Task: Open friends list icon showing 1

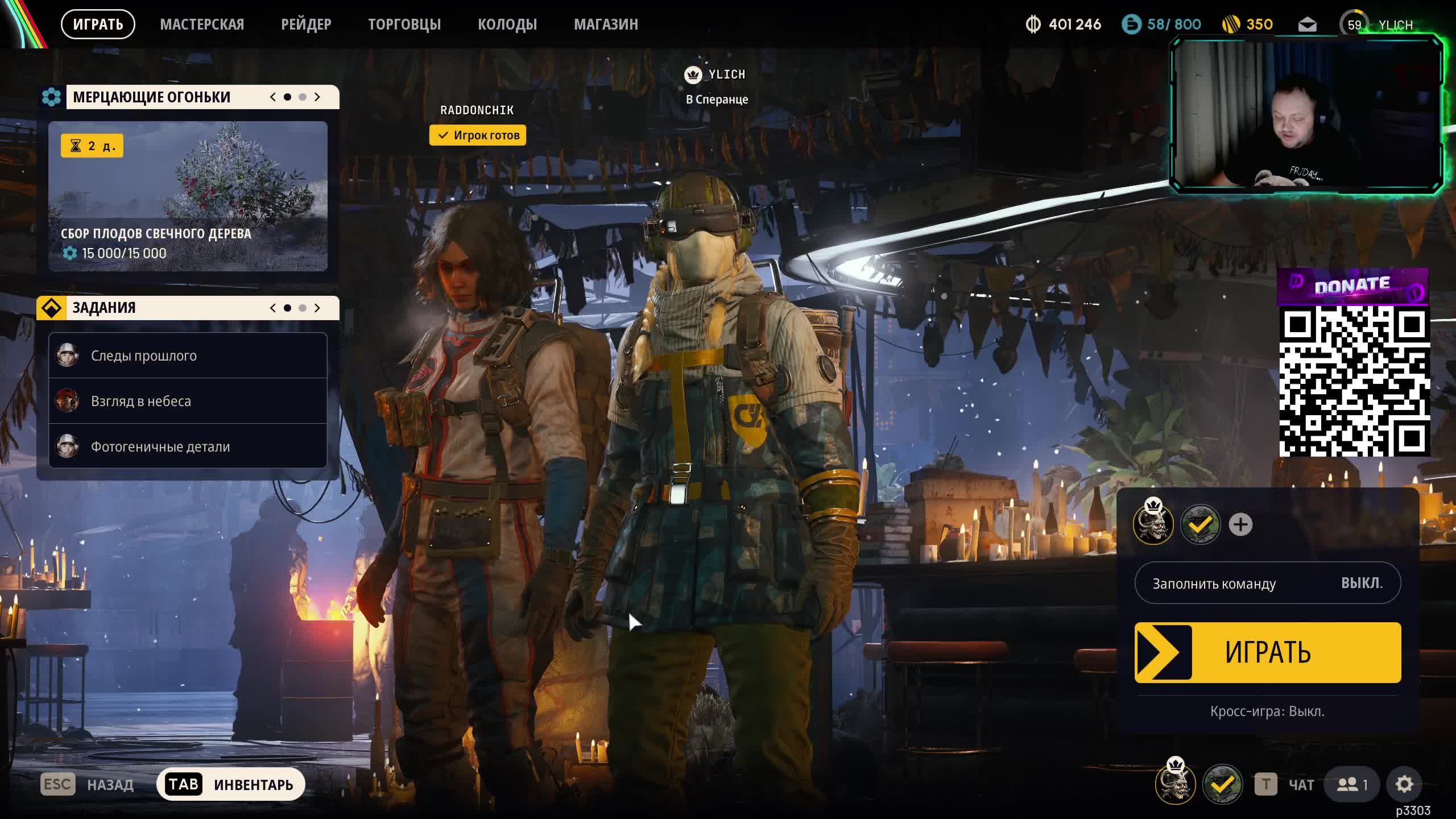Action: [x=1352, y=784]
